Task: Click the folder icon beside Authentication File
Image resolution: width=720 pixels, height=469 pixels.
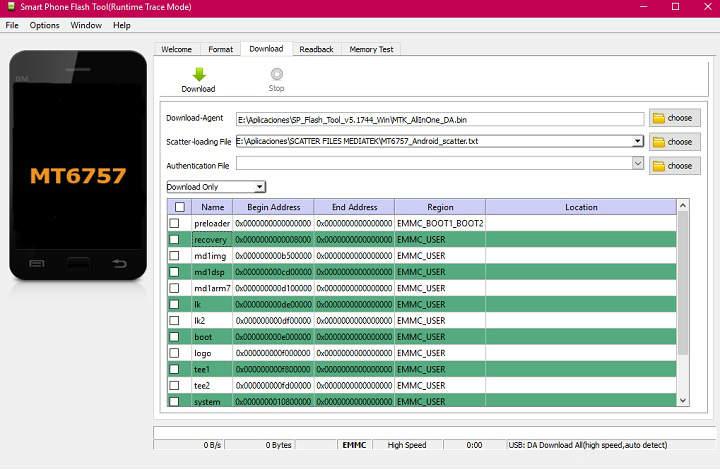Action: click(x=659, y=166)
